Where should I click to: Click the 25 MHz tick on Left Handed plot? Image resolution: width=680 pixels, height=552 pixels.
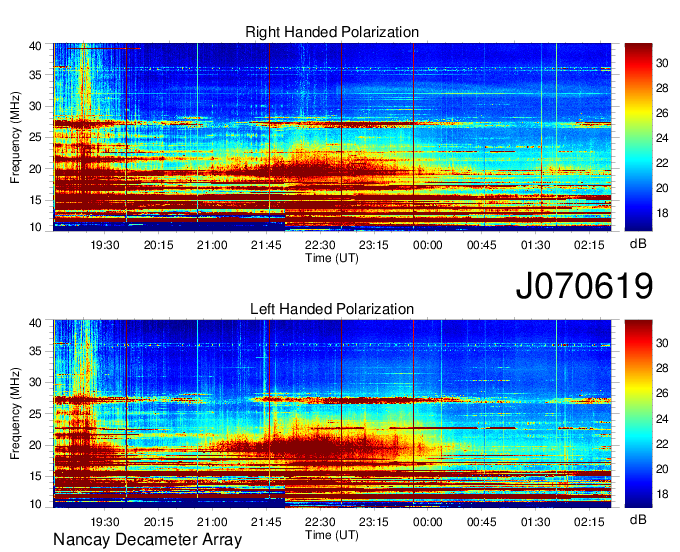pyautogui.click(x=36, y=414)
